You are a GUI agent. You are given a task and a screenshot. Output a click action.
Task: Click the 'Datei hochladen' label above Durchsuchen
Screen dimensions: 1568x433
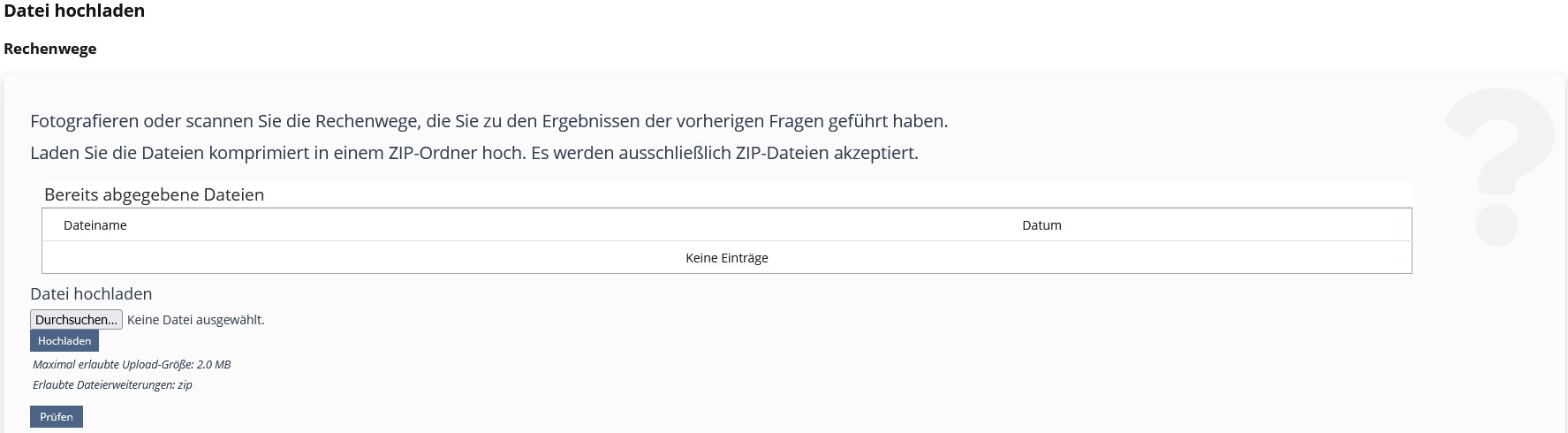pos(91,294)
